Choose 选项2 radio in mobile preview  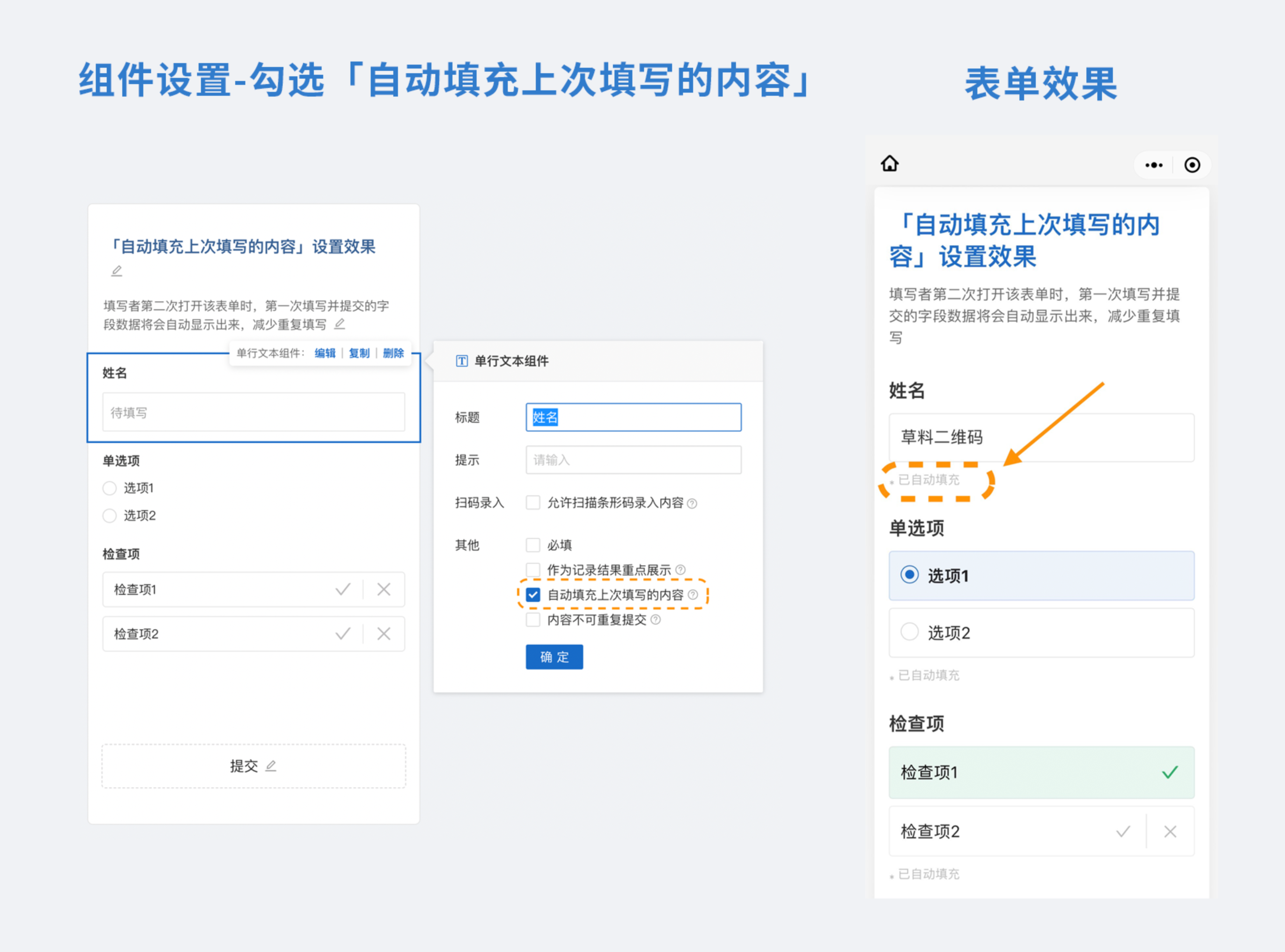[910, 632]
